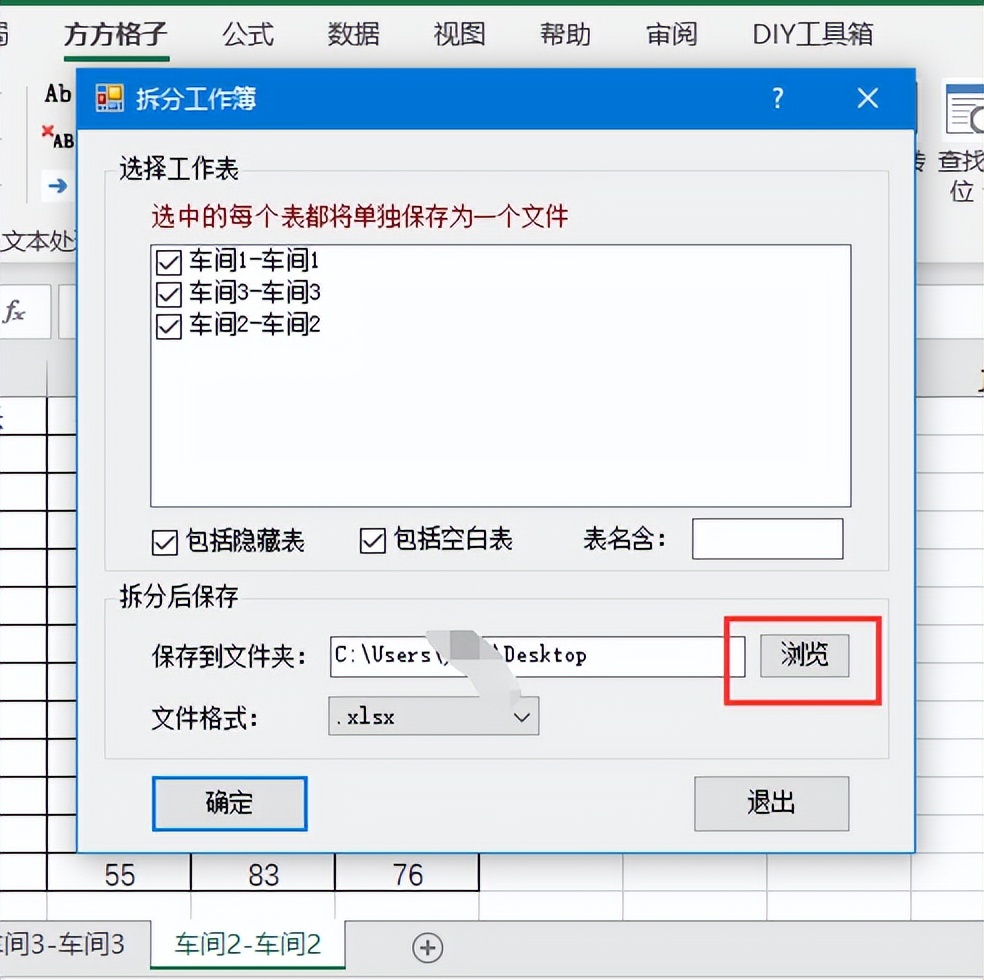Switch to the 数据 ribbon tab
Viewport: 984px width, 980px height.
point(352,34)
